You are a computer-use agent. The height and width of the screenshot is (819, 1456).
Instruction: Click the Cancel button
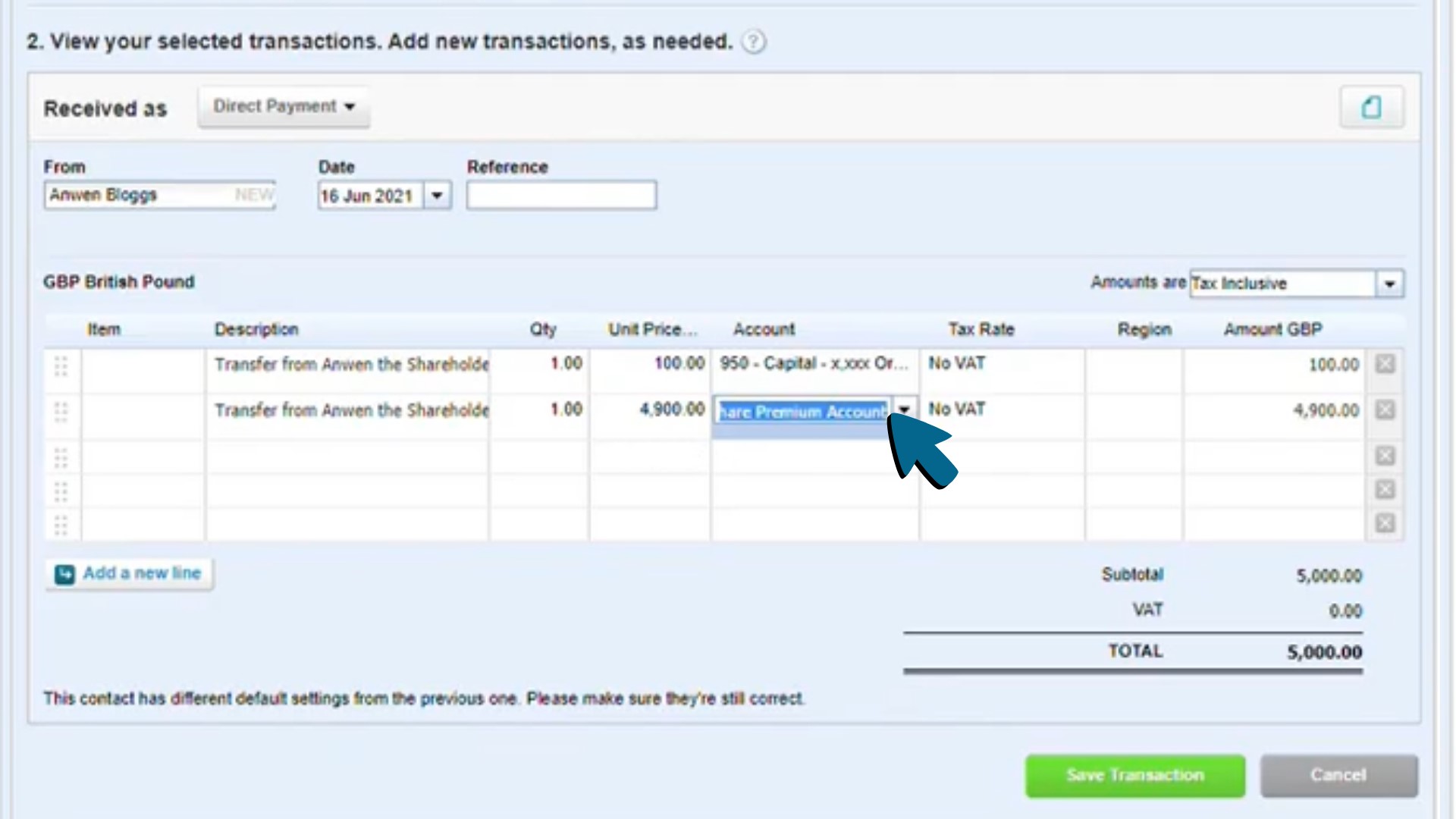click(1338, 775)
